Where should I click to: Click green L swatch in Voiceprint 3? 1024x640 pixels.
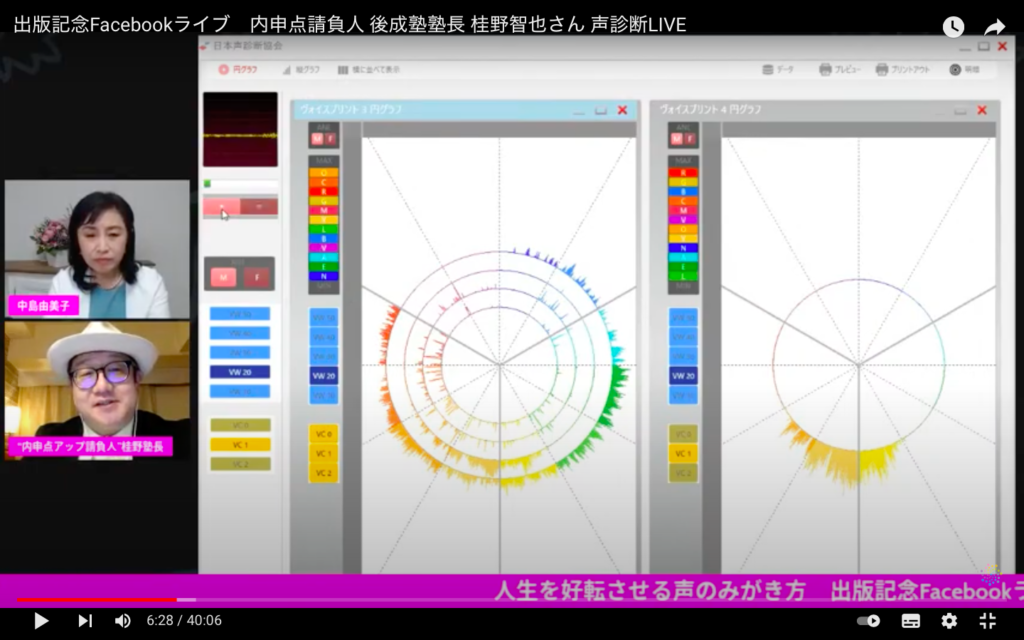(x=323, y=229)
